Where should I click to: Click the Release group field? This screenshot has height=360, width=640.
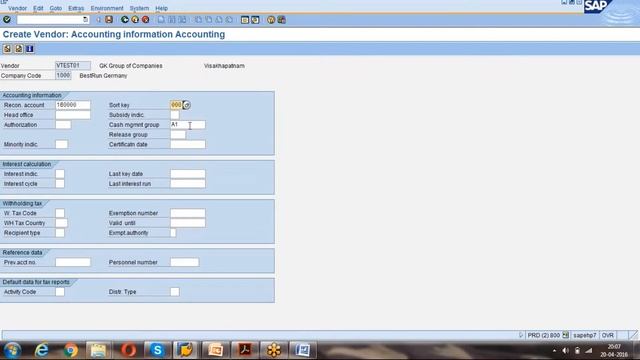(x=178, y=135)
